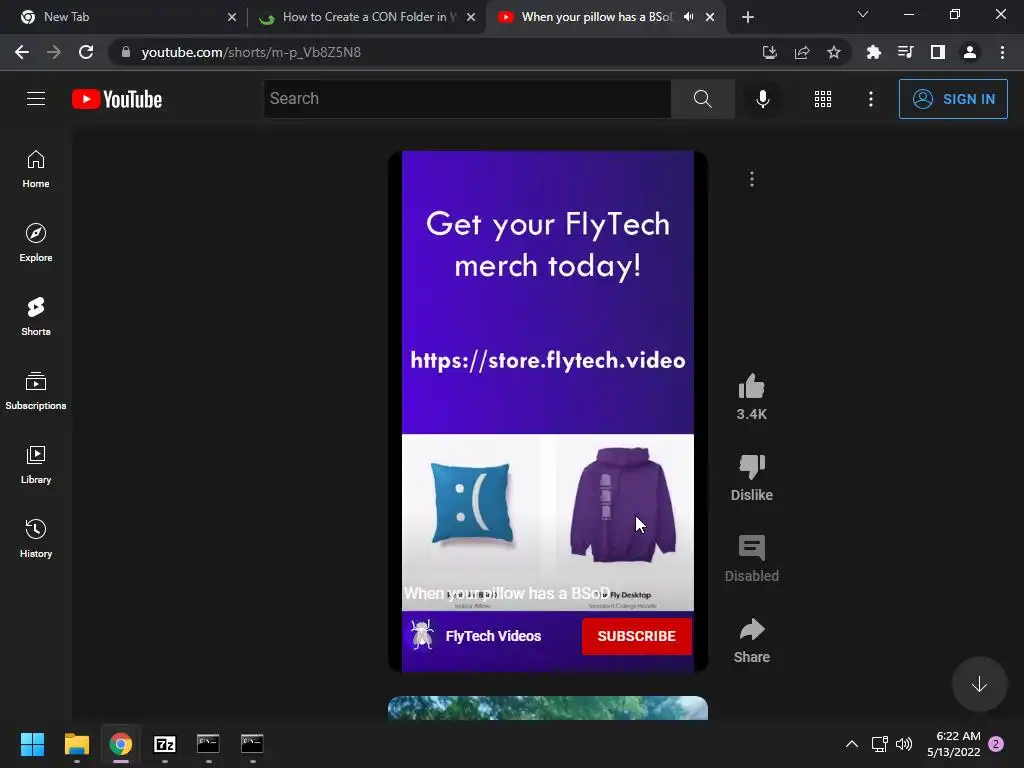Open Home in the sidebar

click(x=36, y=170)
